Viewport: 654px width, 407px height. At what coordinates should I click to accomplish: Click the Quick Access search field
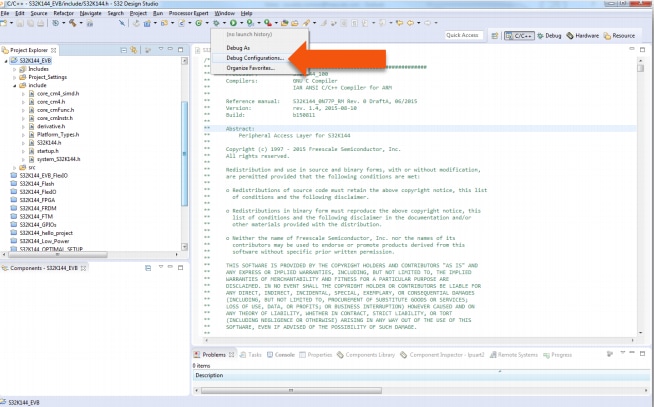[463, 35]
